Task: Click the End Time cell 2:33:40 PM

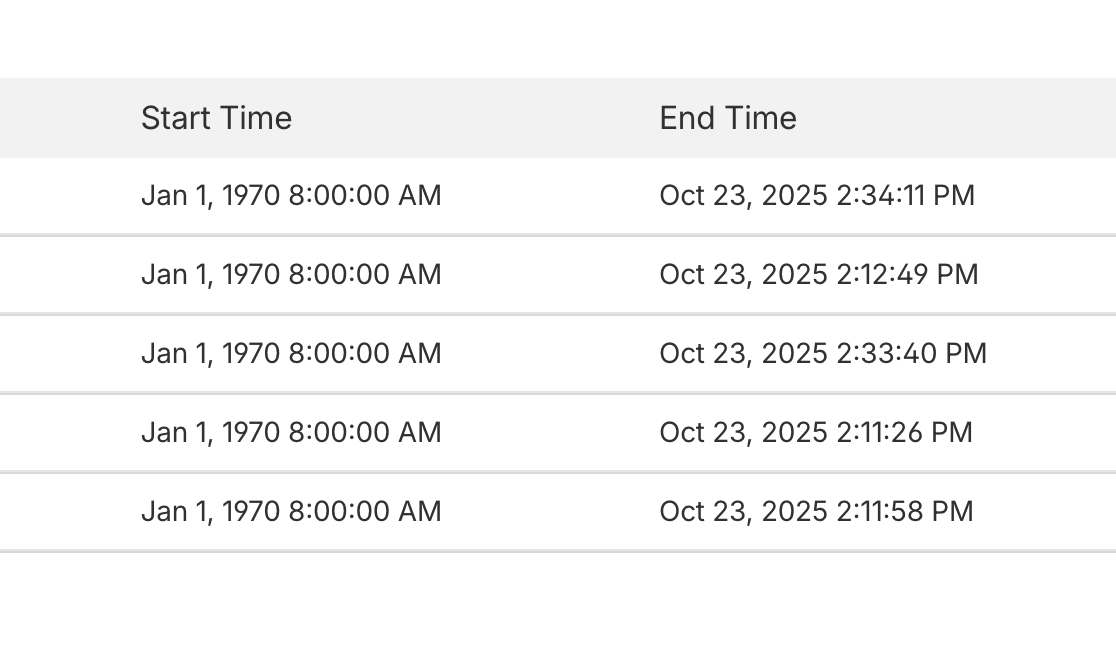Action: click(823, 353)
